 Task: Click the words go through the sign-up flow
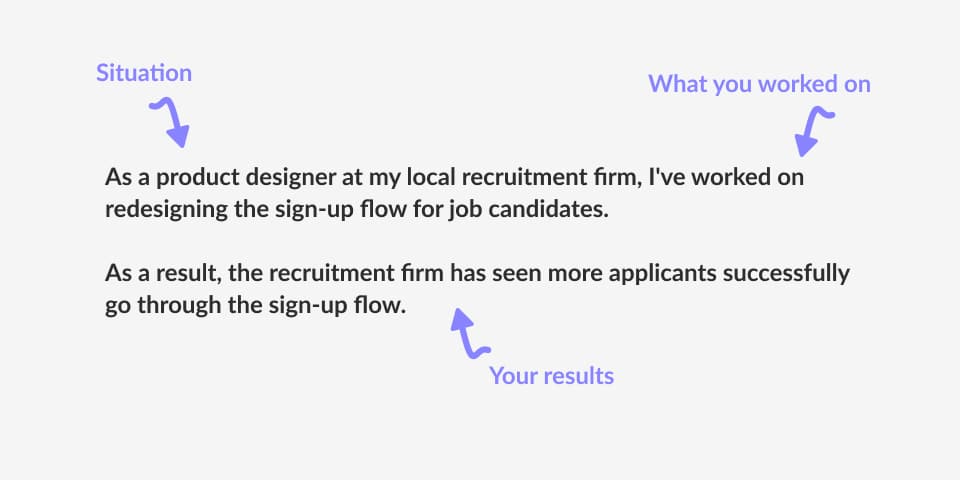pos(255,305)
